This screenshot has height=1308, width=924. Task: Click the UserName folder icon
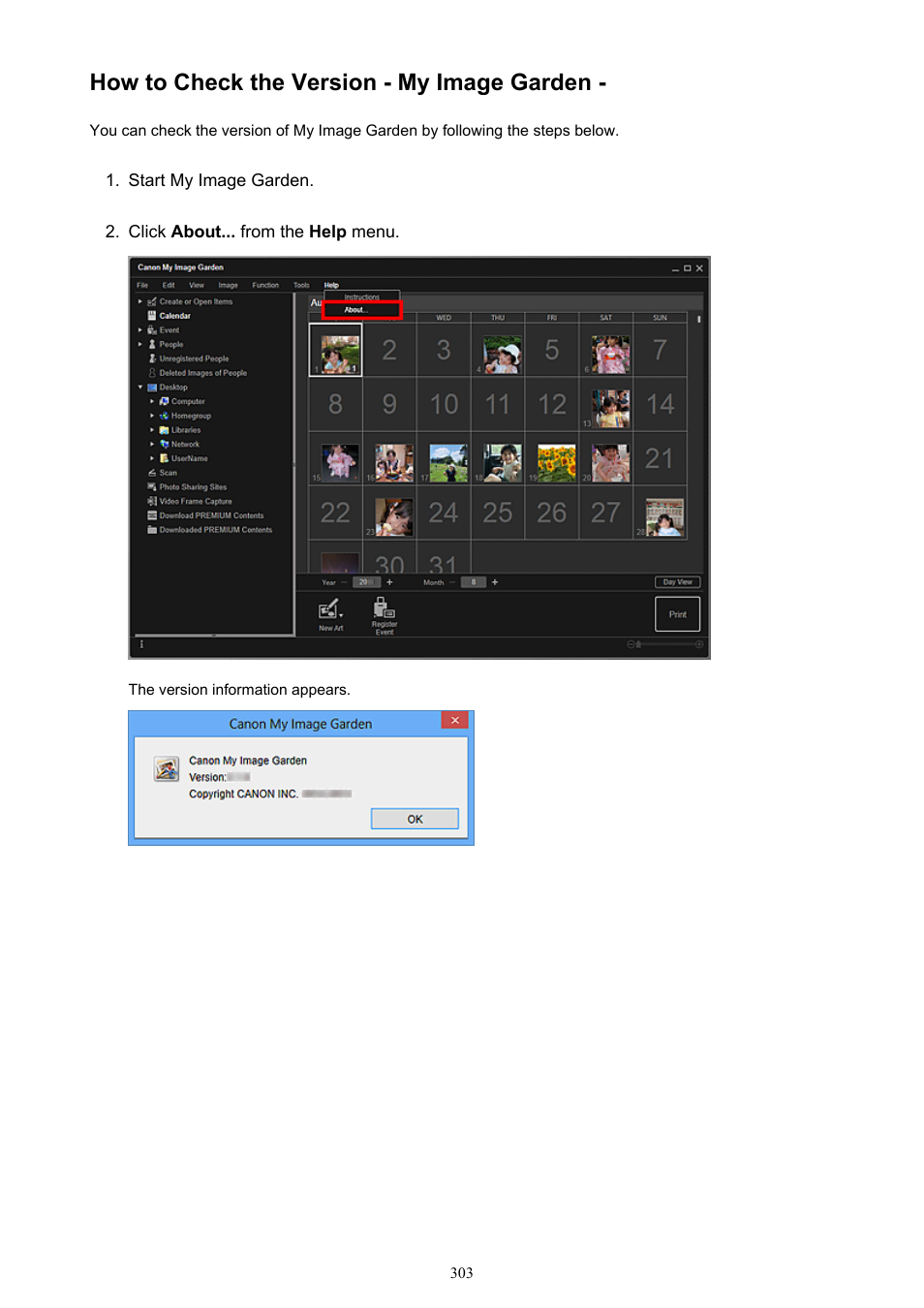coord(165,458)
